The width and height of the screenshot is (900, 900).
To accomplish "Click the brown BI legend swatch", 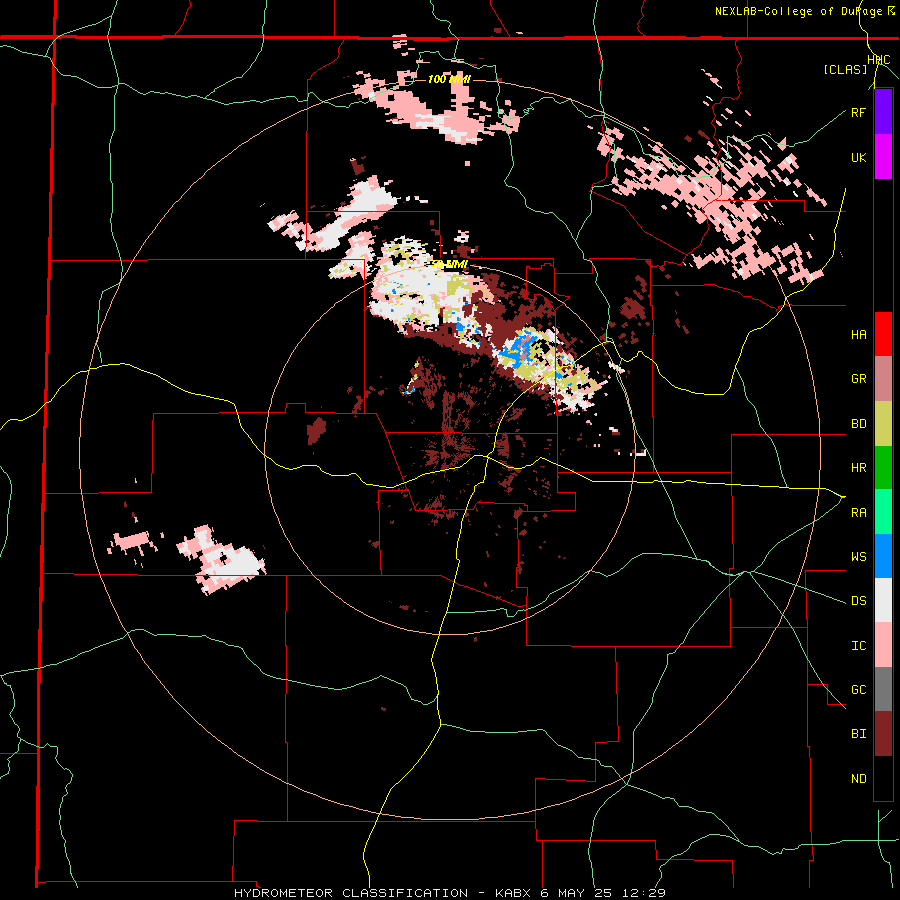I will pyautogui.click(x=883, y=734).
